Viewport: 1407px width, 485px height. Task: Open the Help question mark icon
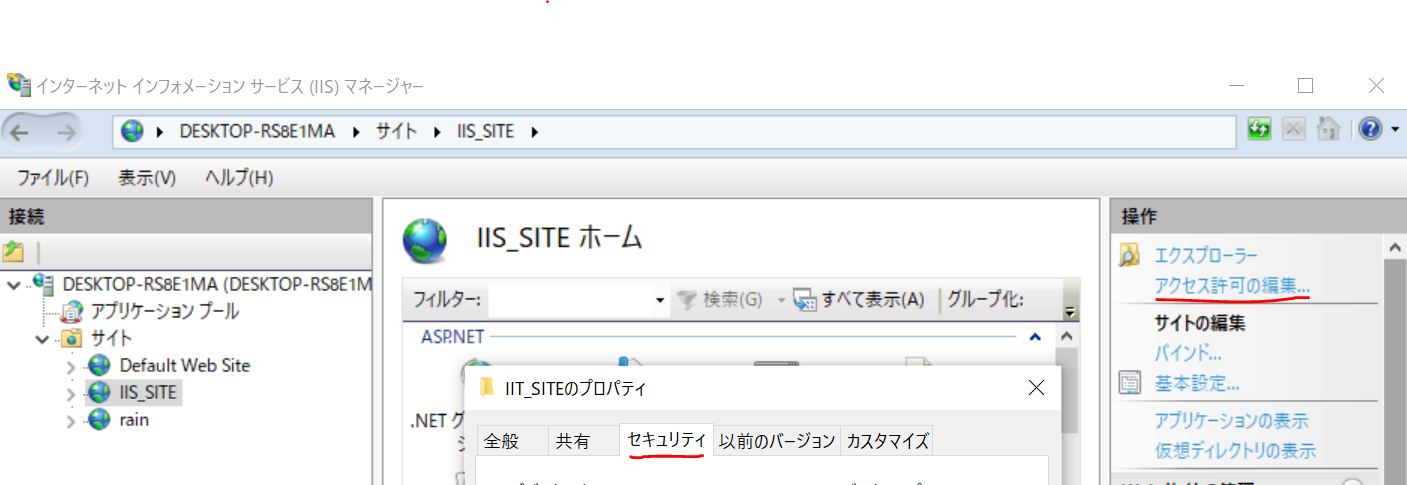1370,129
